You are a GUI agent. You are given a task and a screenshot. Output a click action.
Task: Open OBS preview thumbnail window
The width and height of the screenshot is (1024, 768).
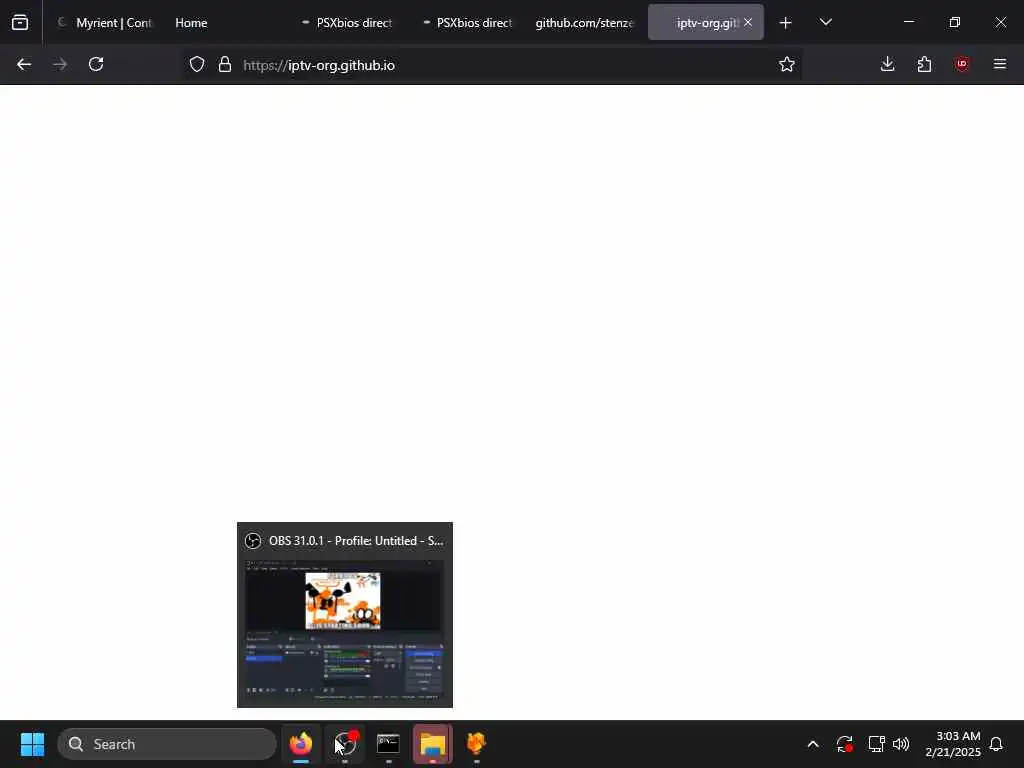point(345,615)
